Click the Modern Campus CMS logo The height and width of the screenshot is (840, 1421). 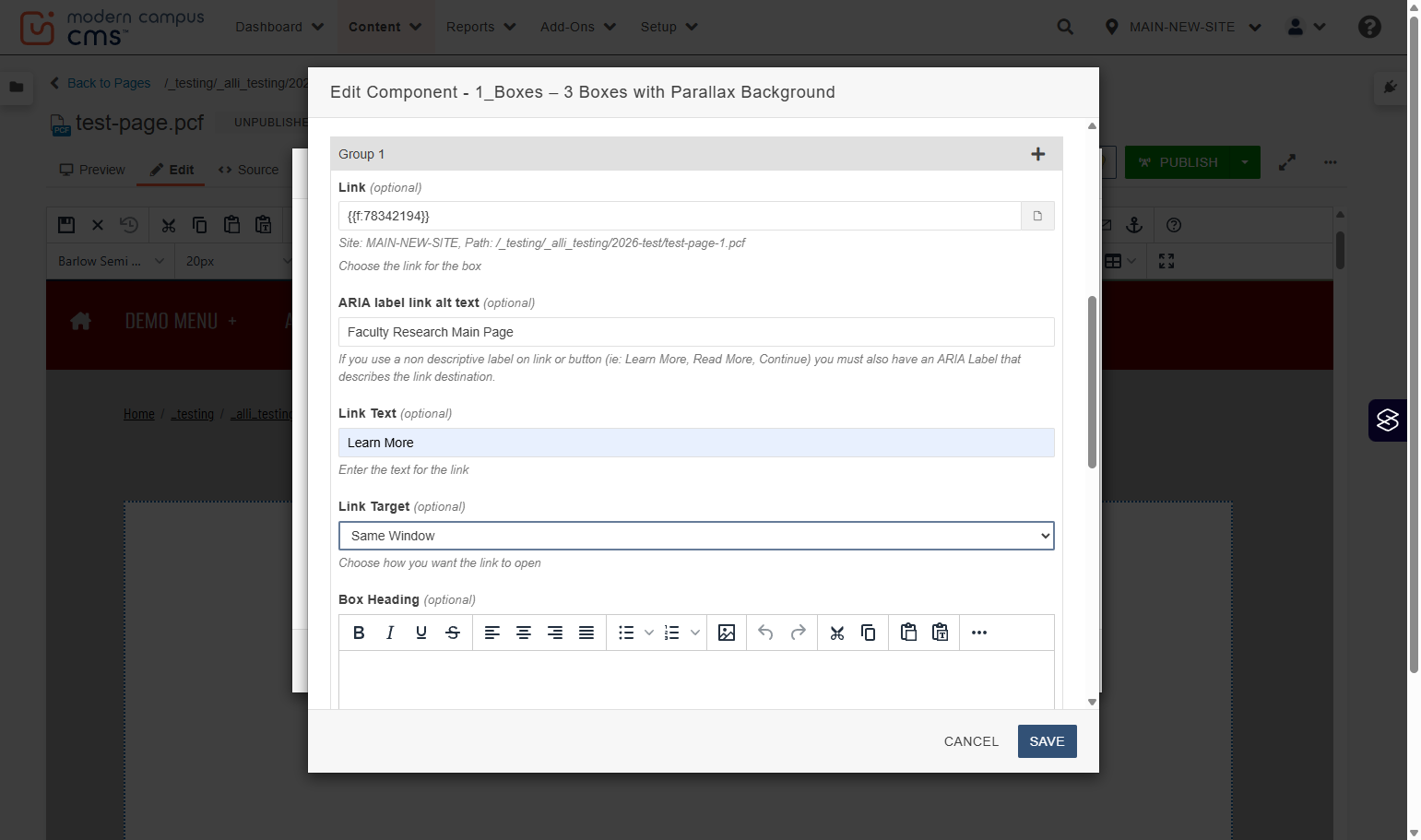click(112, 28)
